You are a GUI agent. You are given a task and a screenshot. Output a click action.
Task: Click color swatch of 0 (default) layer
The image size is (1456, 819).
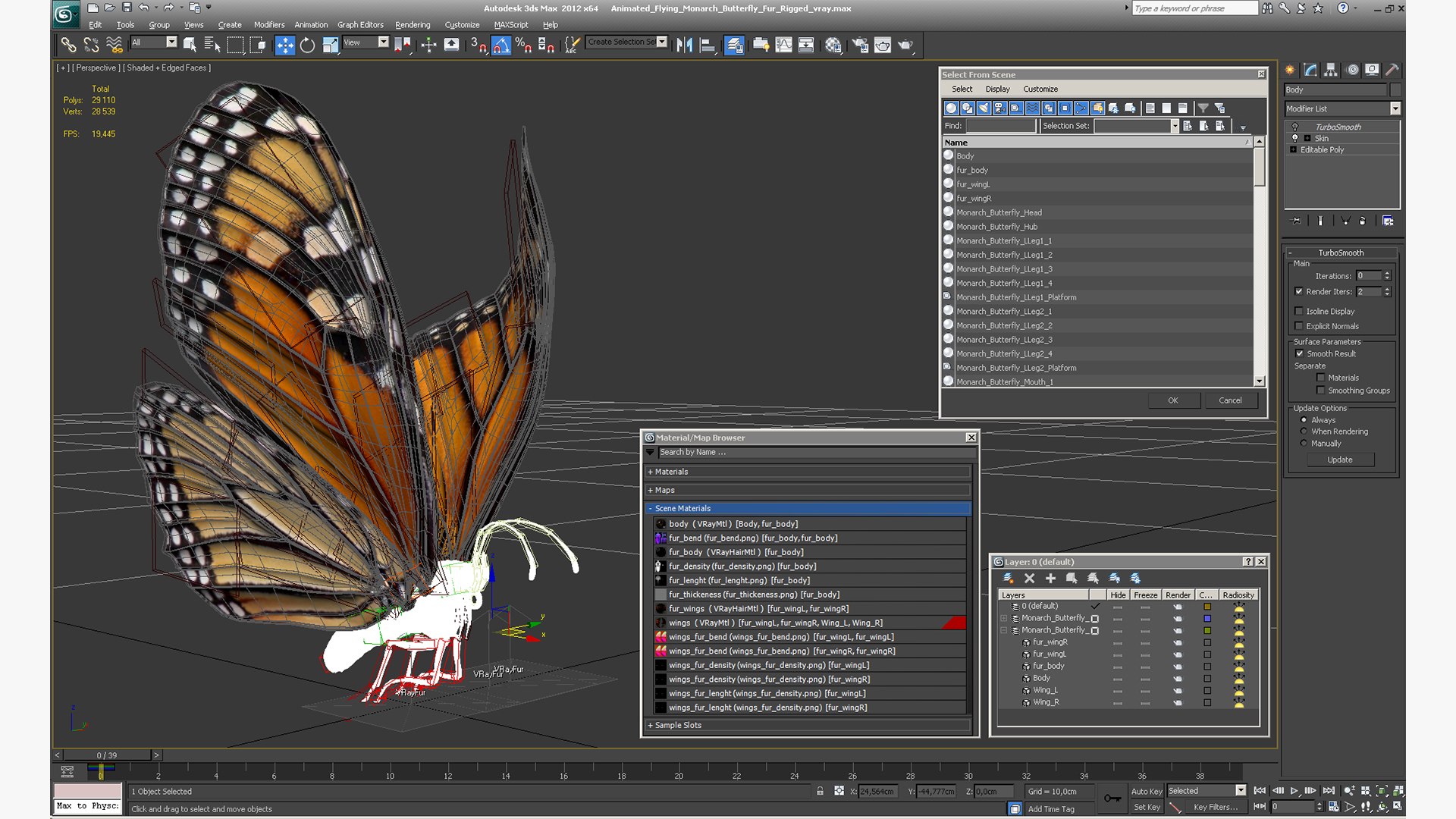pyautogui.click(x=1207, y=607)
